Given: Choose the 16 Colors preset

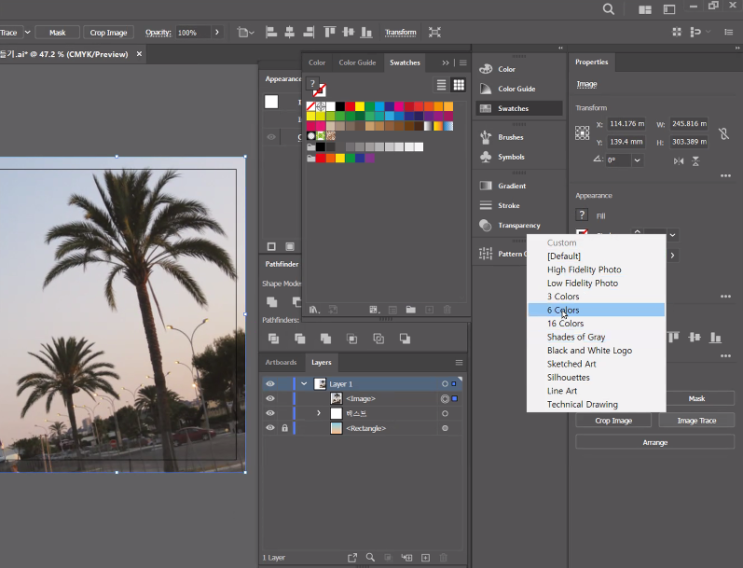Looking at the screenshot, I should coord(565,324).
